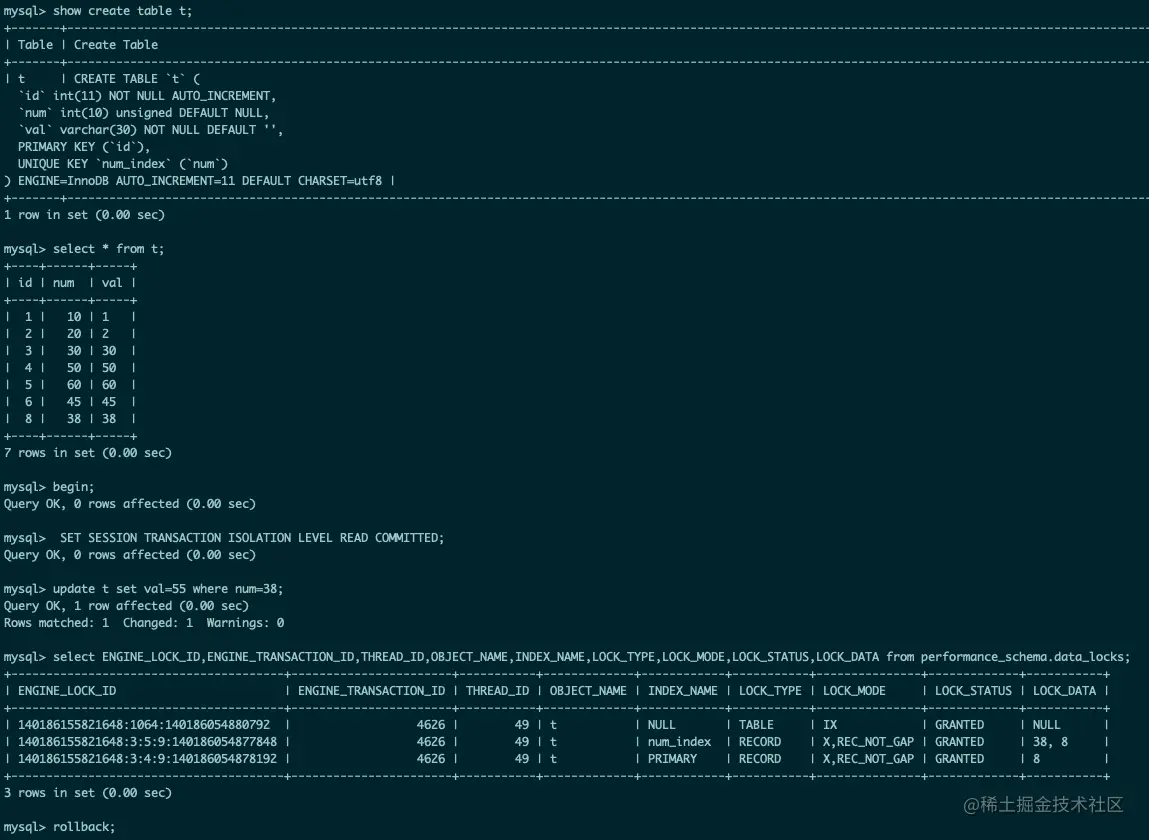Click the 'UNIQUE KEY `num_index` (`num`)' line
Image resolution: width=1149 pixels, height=840 pixels.
coord(123,163)
